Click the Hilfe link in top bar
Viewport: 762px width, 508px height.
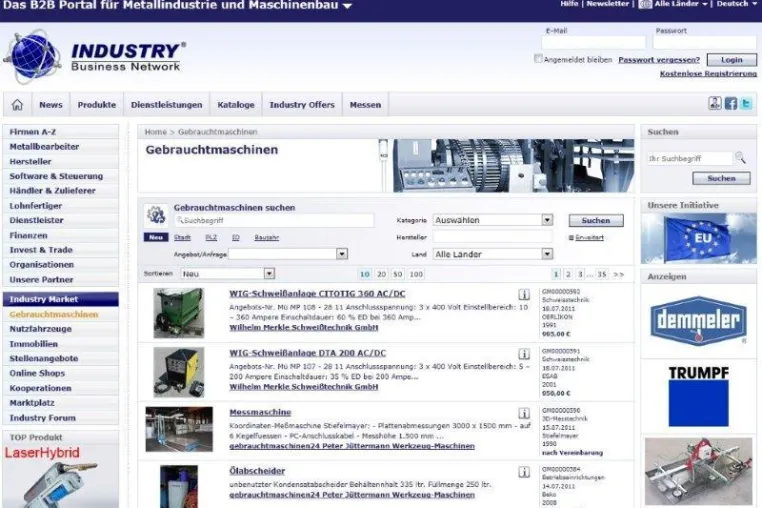coord(569,4)
